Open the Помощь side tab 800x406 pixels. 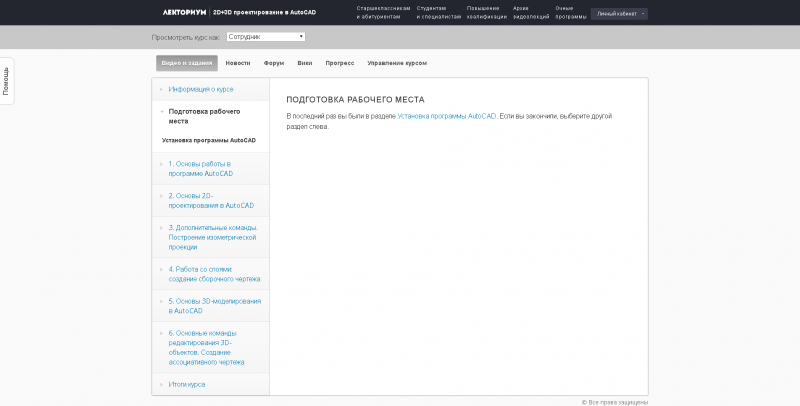pyautogui.click(x=6, y=81)
